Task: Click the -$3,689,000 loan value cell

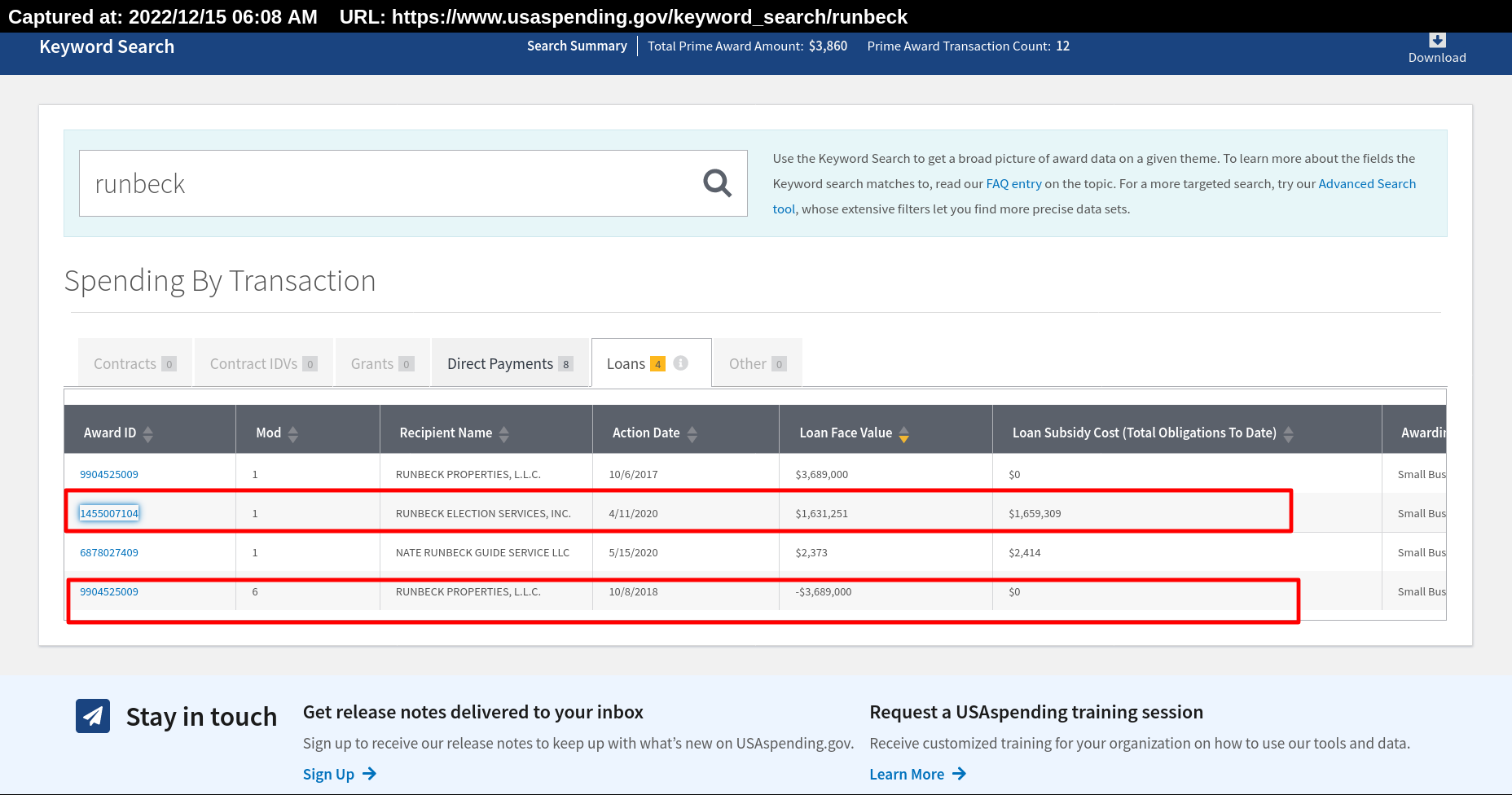Action: tap(823, 591)
